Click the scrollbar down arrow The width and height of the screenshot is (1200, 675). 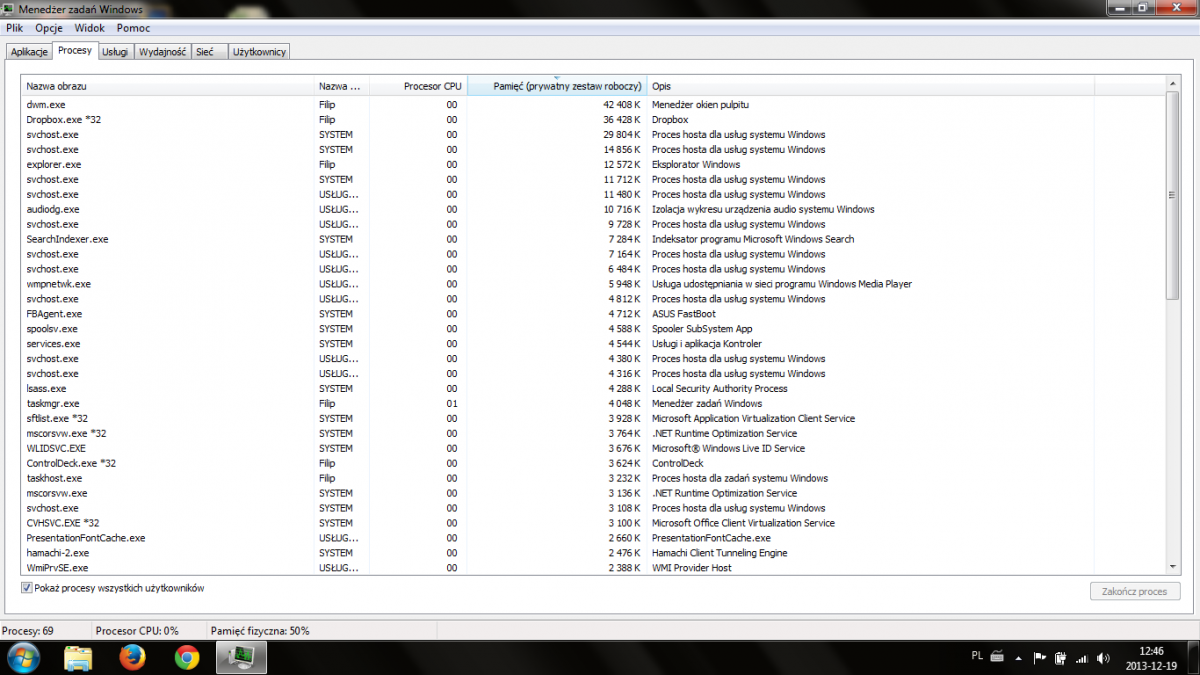pos(1172,567)
